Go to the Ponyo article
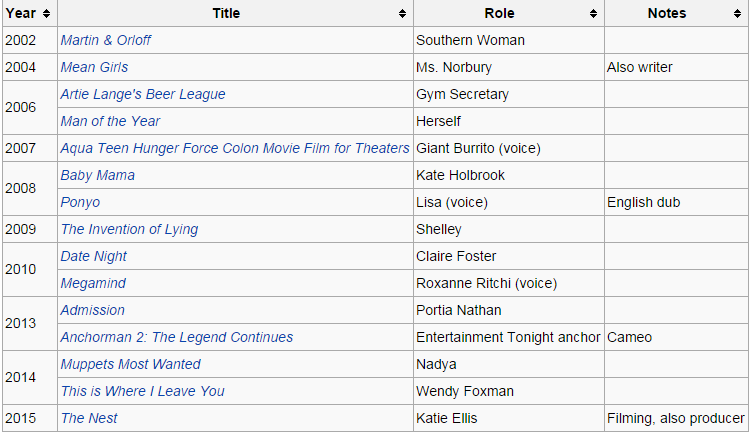The height and width of the screenshot is (433, 749). click(80, 203)
